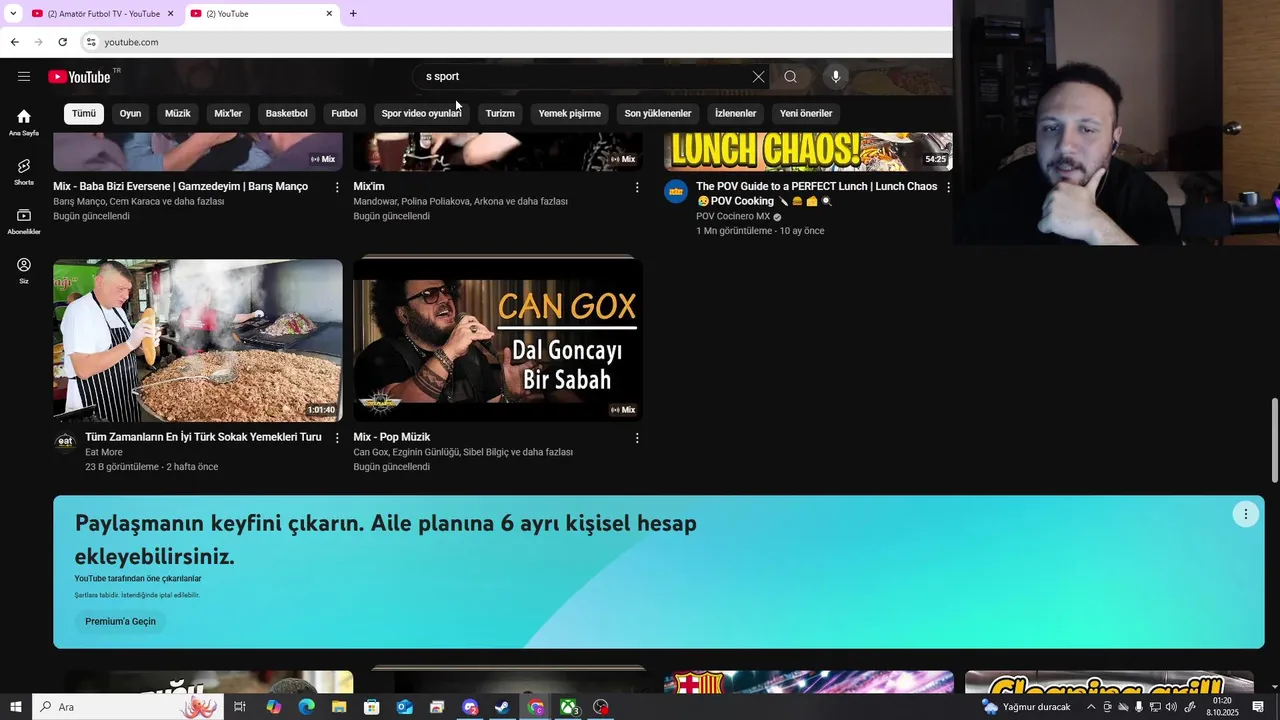Open the Mix - Pop Müzik title

391,437
